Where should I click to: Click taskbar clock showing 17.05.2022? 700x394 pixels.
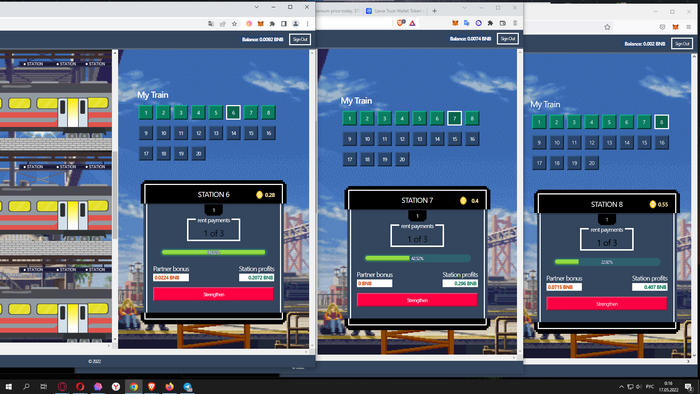coord(668,386)
